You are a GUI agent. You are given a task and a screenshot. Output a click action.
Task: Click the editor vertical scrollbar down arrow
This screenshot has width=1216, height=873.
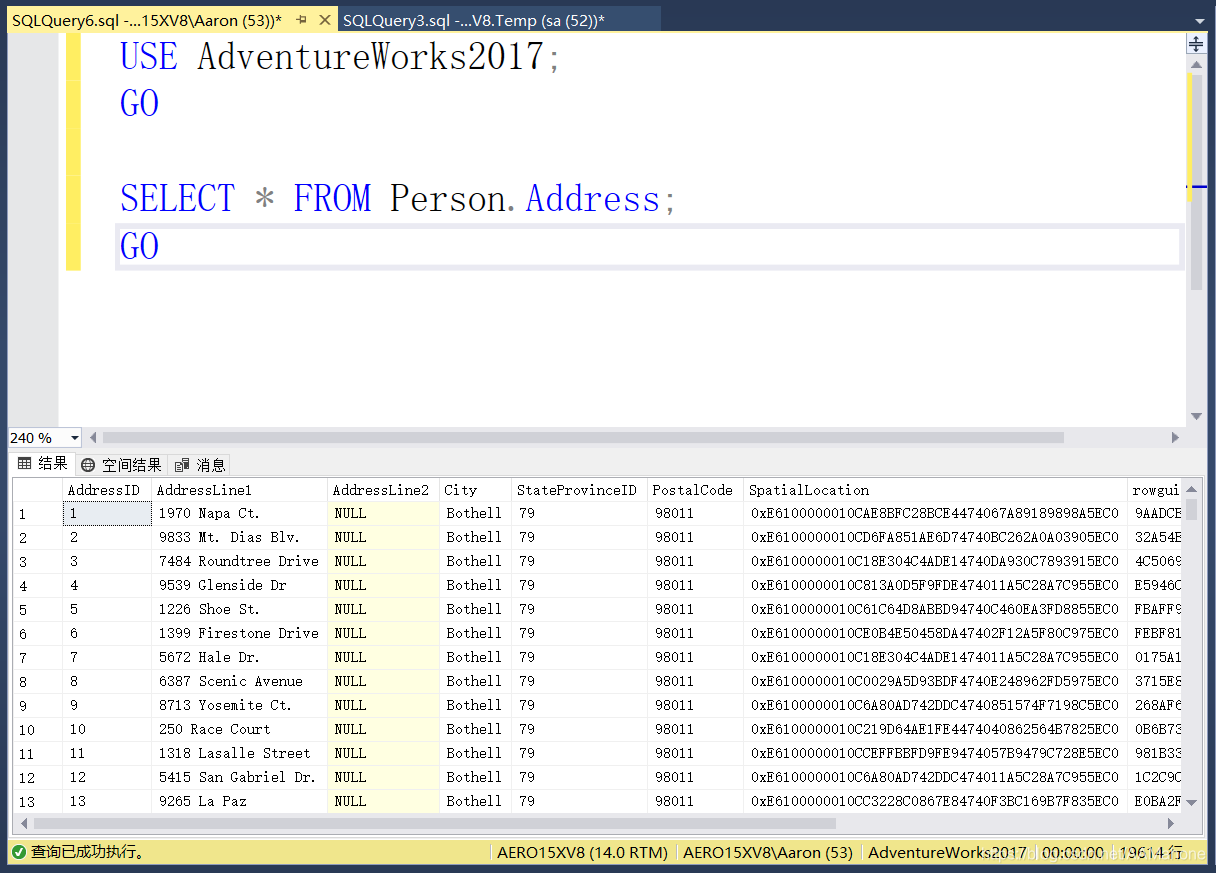(1196, 417)
